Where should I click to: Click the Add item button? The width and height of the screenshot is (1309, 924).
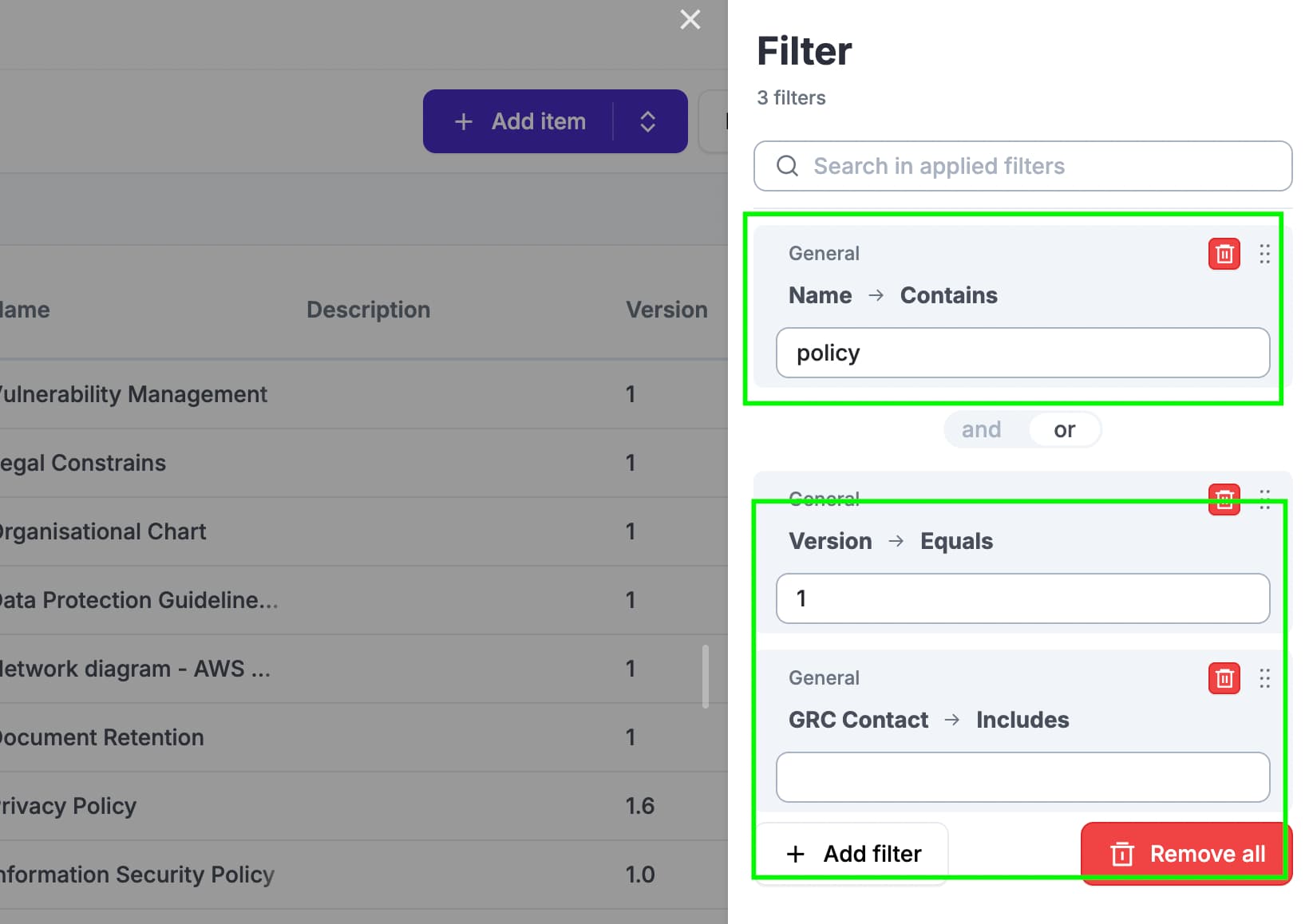(519, 121)
